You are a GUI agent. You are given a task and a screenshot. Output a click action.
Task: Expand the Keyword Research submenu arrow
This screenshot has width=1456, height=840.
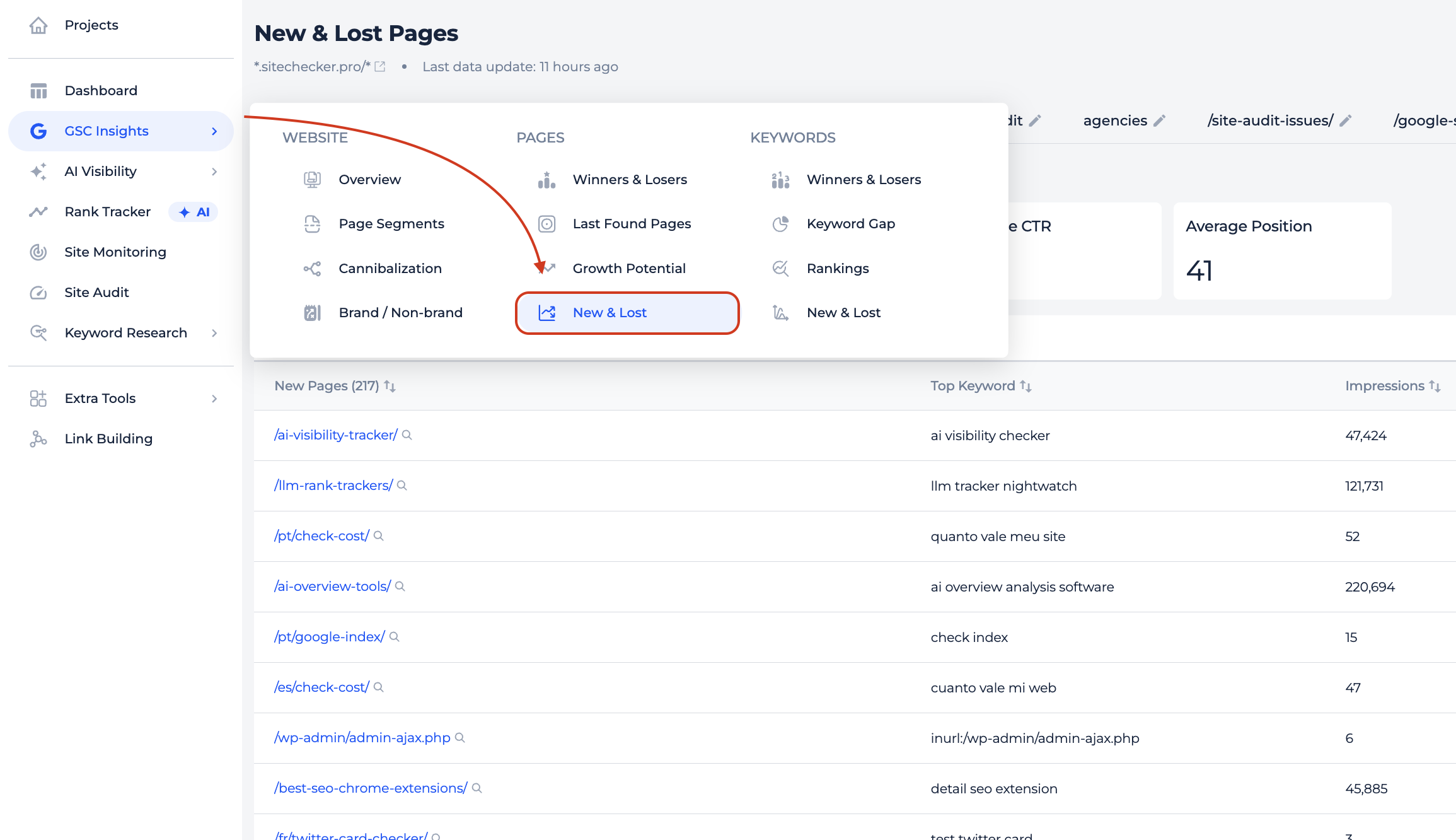click(214, 333)
